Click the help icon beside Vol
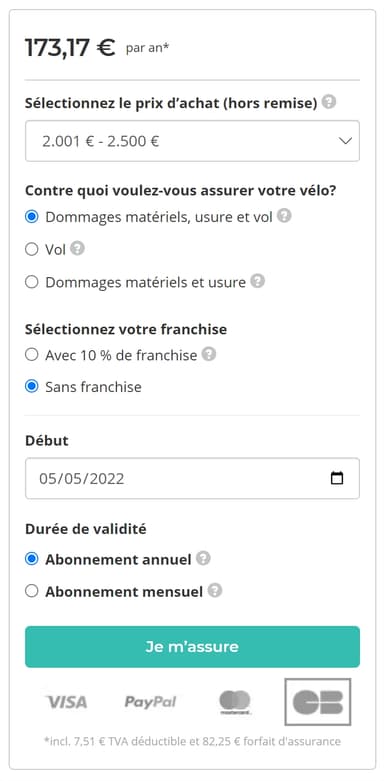Screen dimensions: 384x781 point(77,248)
